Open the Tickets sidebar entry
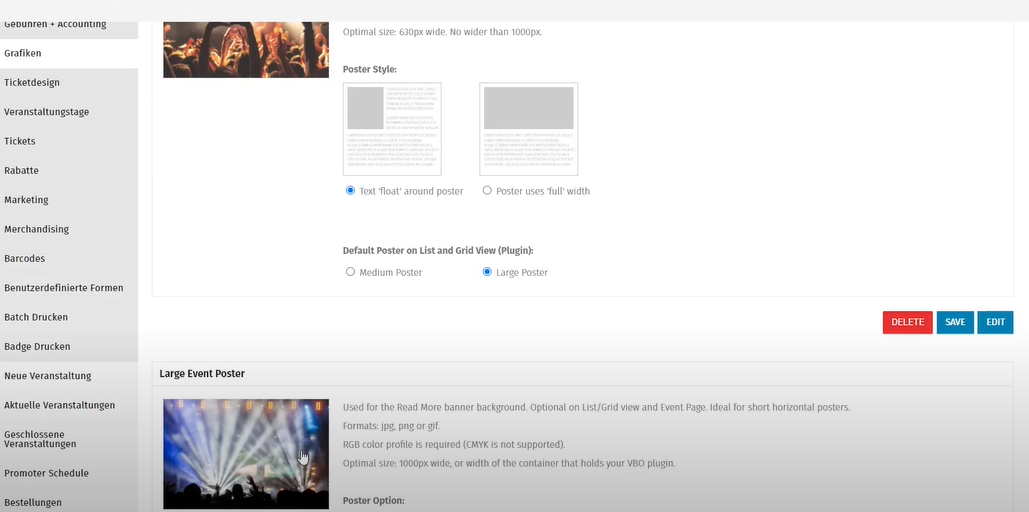Viewport: 1029px width, 512px height. pyautogui.click(x=20, y=141)
